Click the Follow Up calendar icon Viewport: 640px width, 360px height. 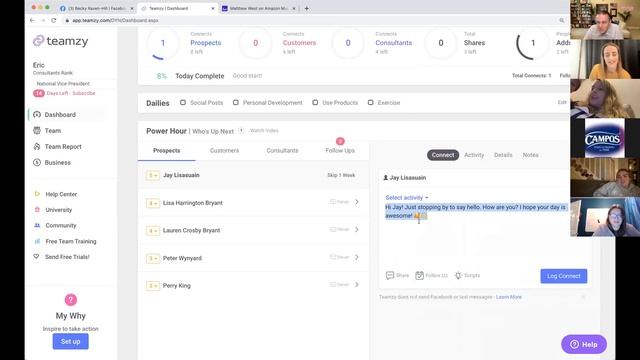[x=419, y=276]
